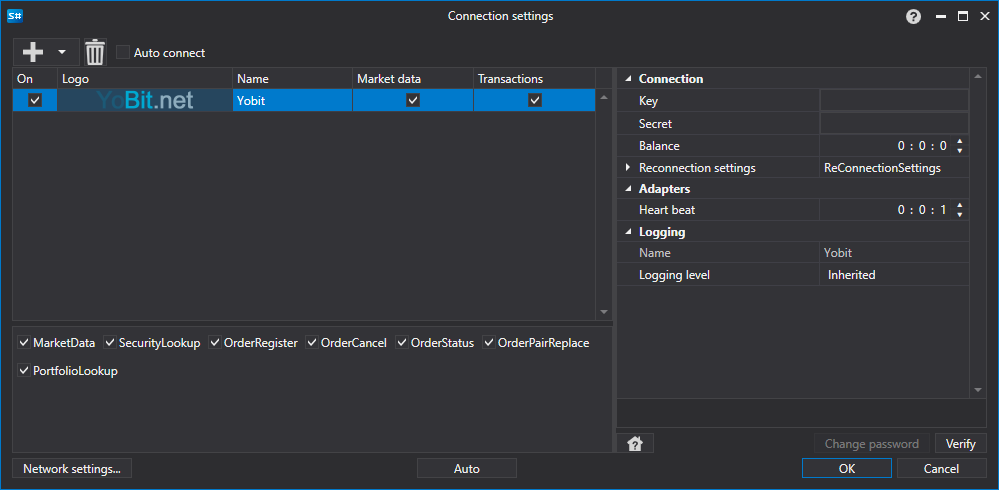Image resolution: width=999 pixels, height=490 pixels.
Task: Select the Heart beat property label
Action: pyautogui.click(x=667, y=209)
